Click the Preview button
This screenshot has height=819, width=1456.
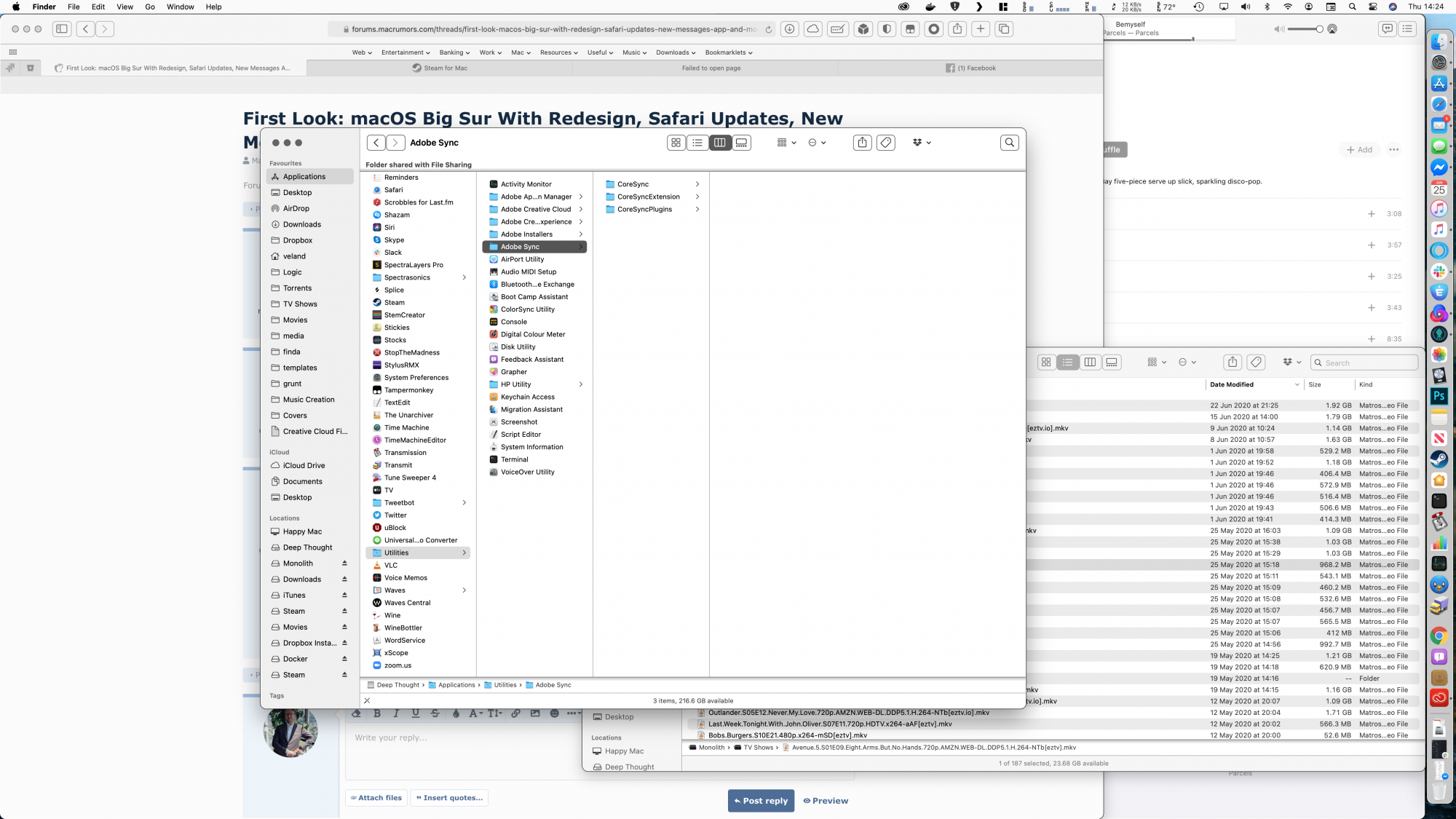[x=826, y=801]
